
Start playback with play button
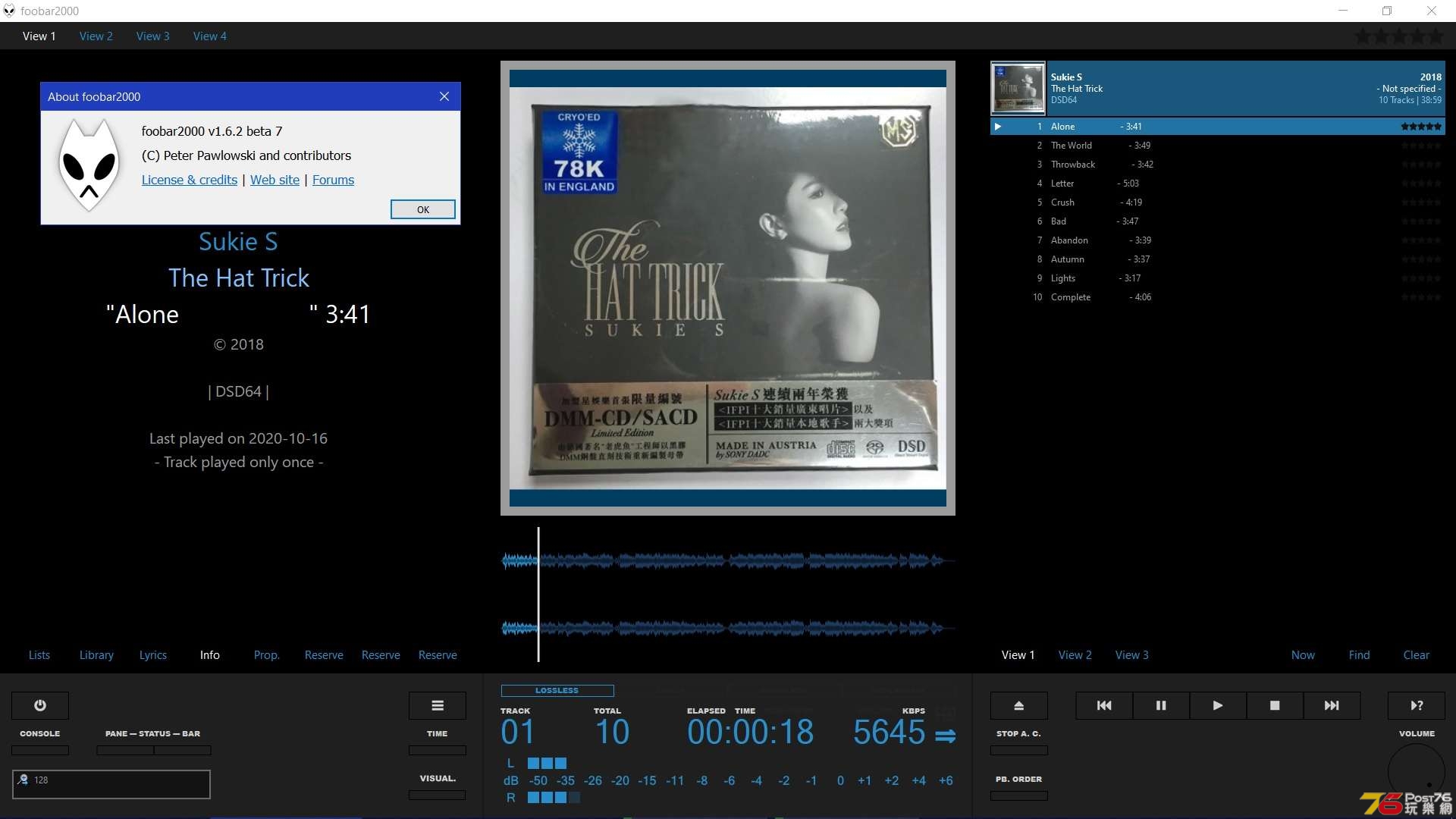[1218, 705]
